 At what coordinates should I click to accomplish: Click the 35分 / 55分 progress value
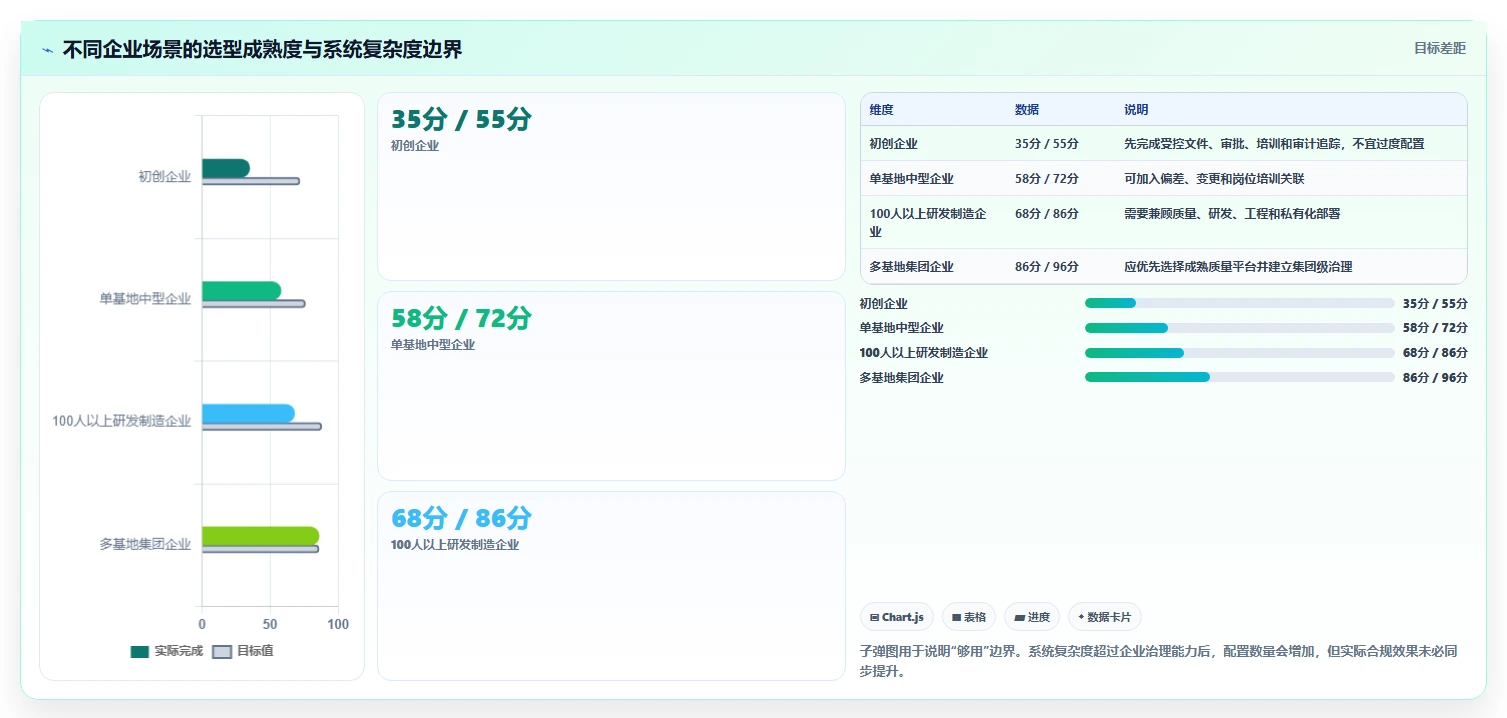click(1435, 303)
